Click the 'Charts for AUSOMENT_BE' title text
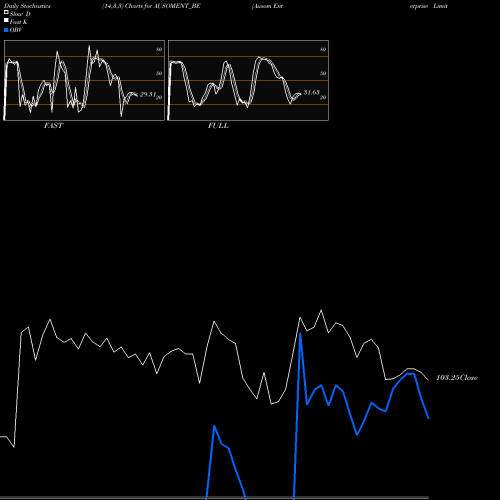Viewport: 500px width, 500px height. 163,6
